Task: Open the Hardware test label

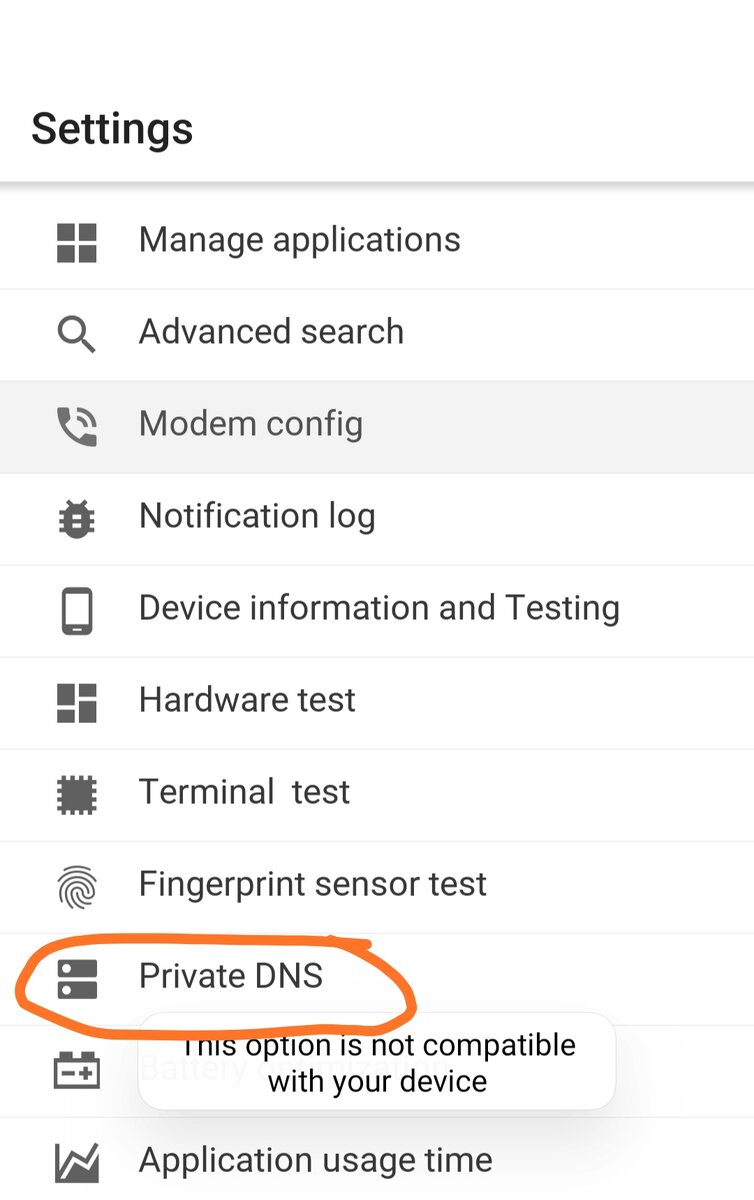Action: (247, 700)
